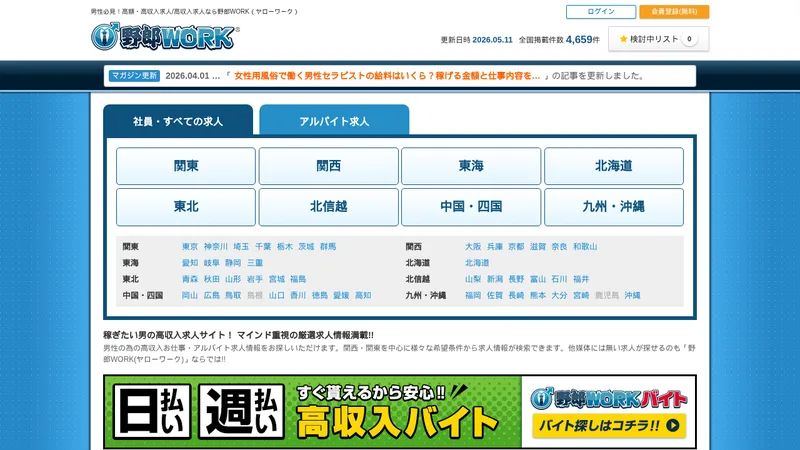800x450 pixels.
Task: Open the 新潟 prefecture link
Action: point(495,279)
